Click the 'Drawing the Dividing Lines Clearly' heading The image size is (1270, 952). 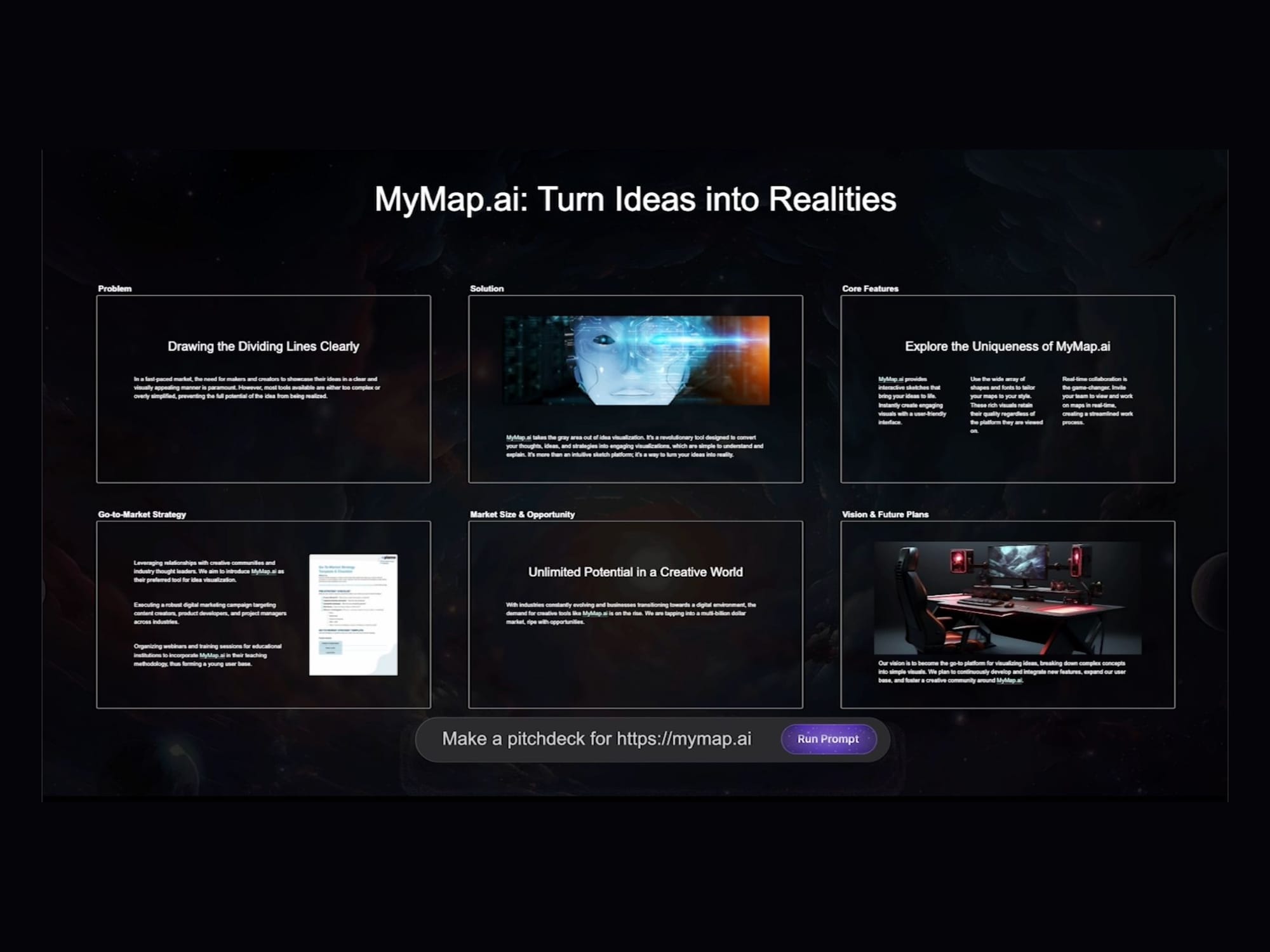tap(263, 347)
